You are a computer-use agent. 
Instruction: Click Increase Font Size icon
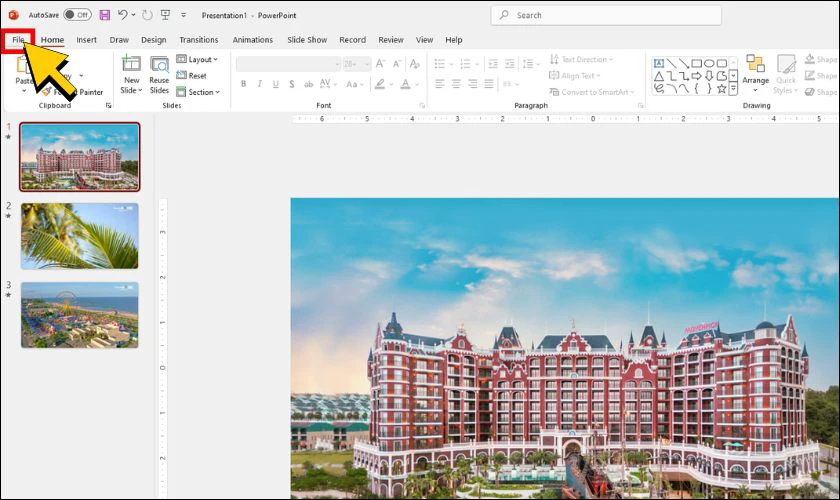[x=380, y=64]
